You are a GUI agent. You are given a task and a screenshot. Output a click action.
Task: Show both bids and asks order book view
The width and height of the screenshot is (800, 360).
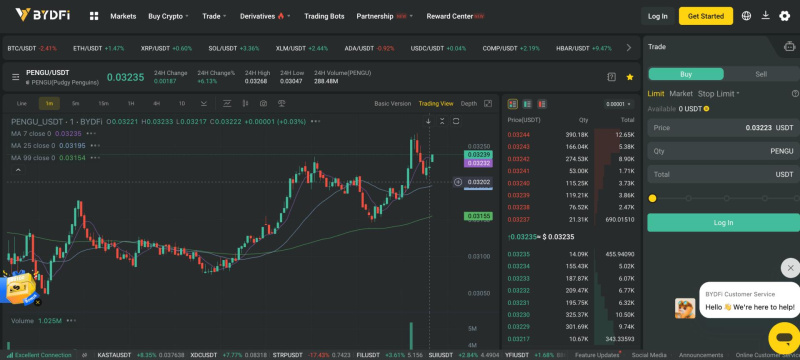513,104
